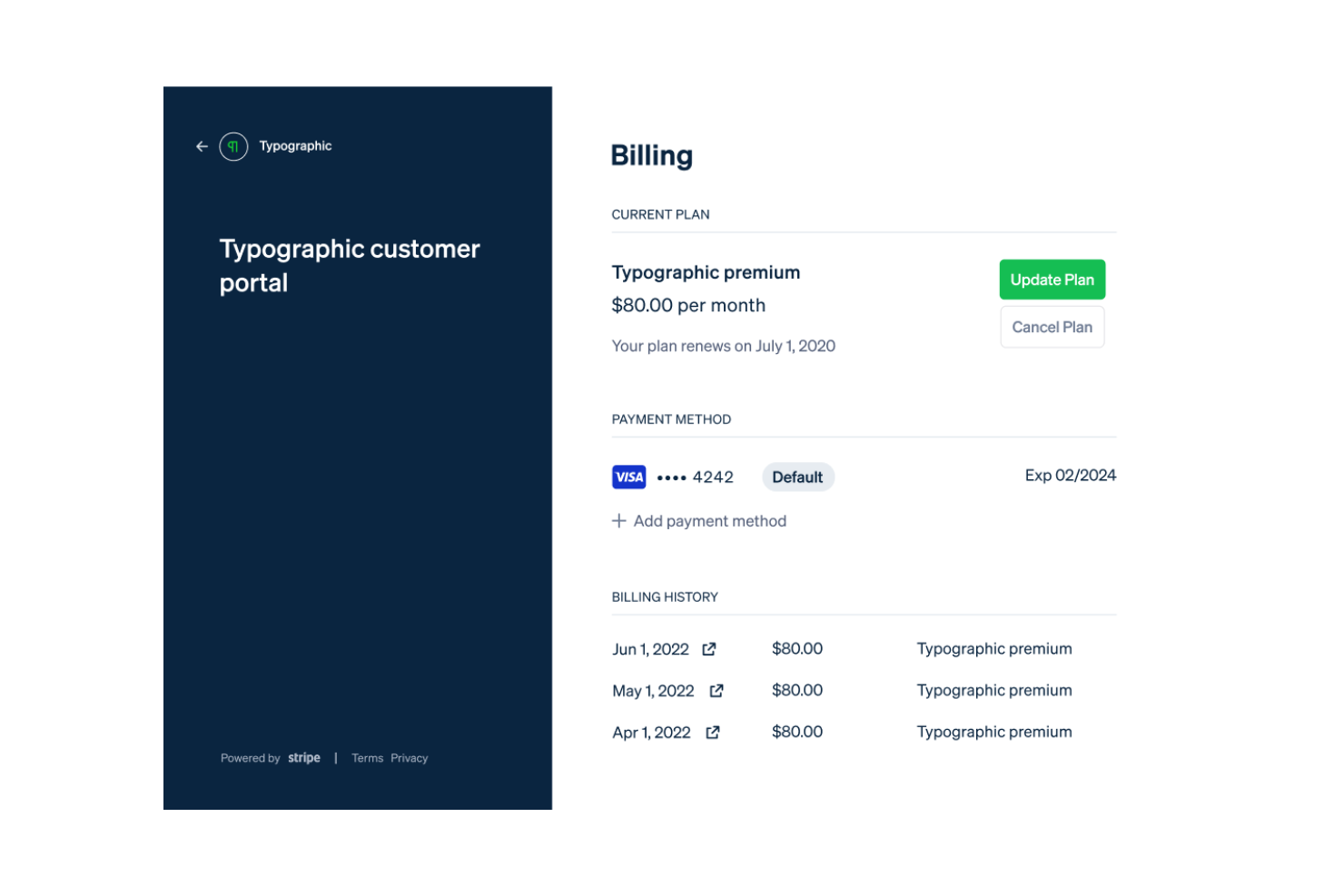Expand the PAYMENT METHOD section

click(671, 418)
